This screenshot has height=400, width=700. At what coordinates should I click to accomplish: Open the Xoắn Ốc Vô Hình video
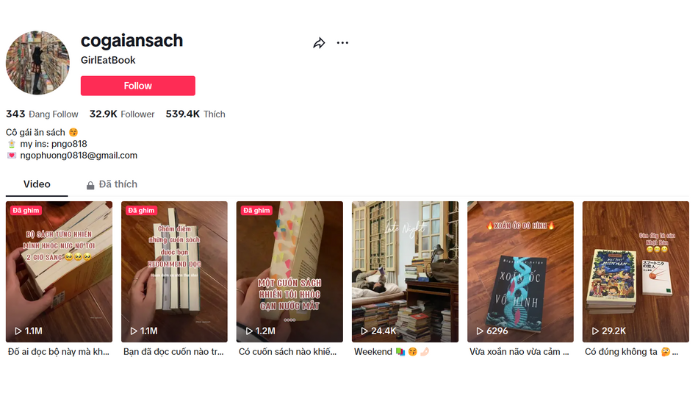tap(520, 271)
